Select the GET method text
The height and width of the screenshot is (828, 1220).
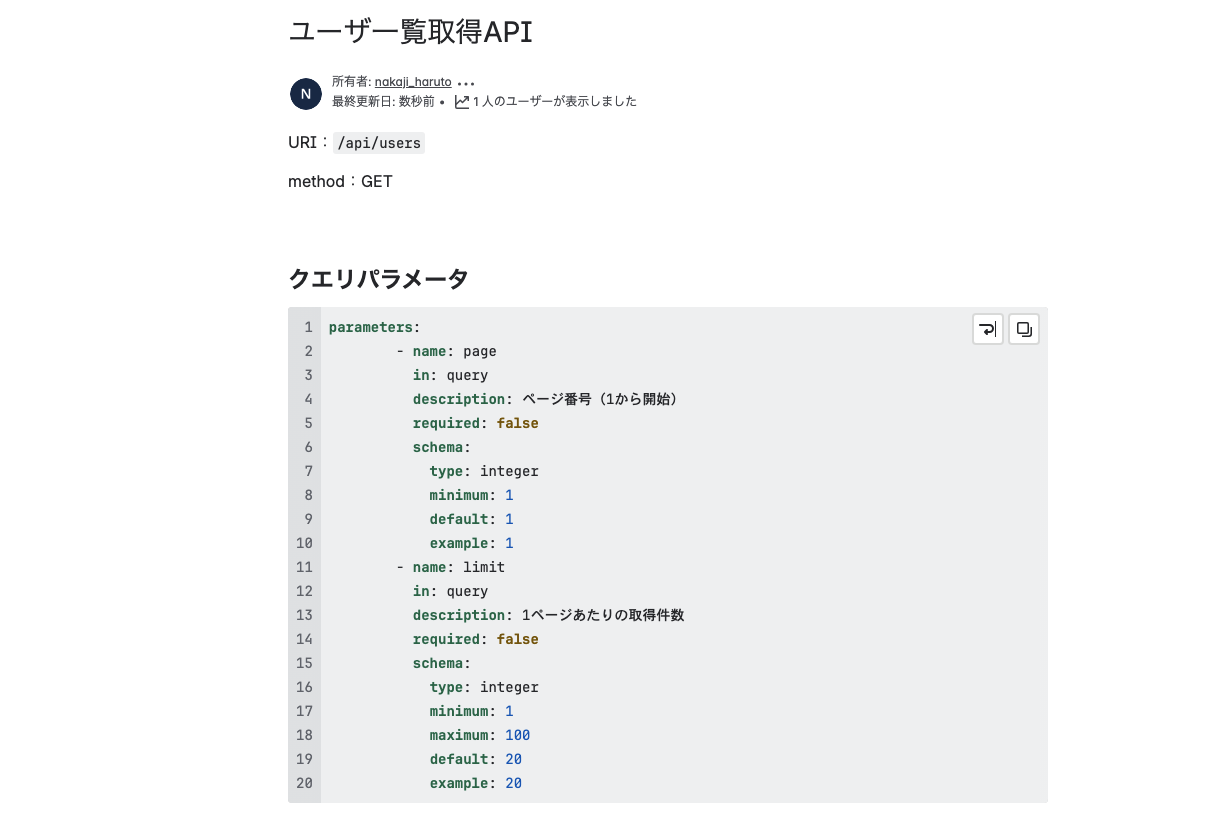(x=378, y=181)
